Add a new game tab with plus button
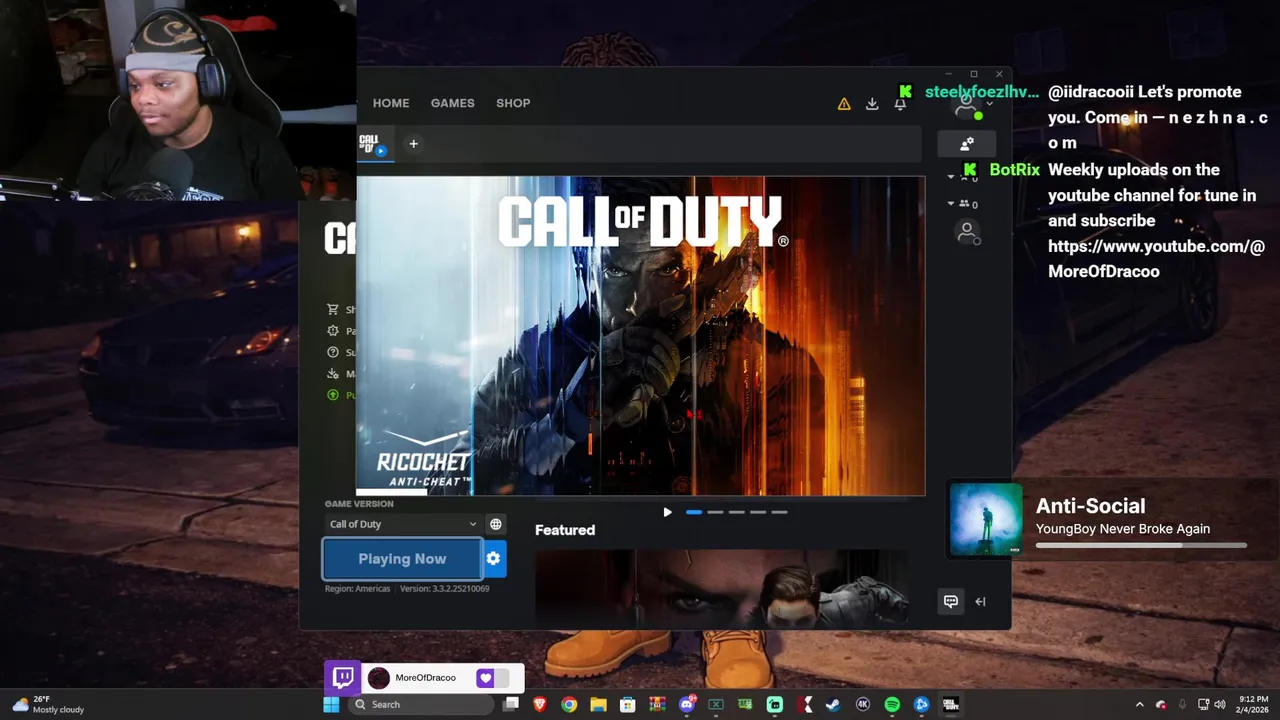 pos(413,144)
